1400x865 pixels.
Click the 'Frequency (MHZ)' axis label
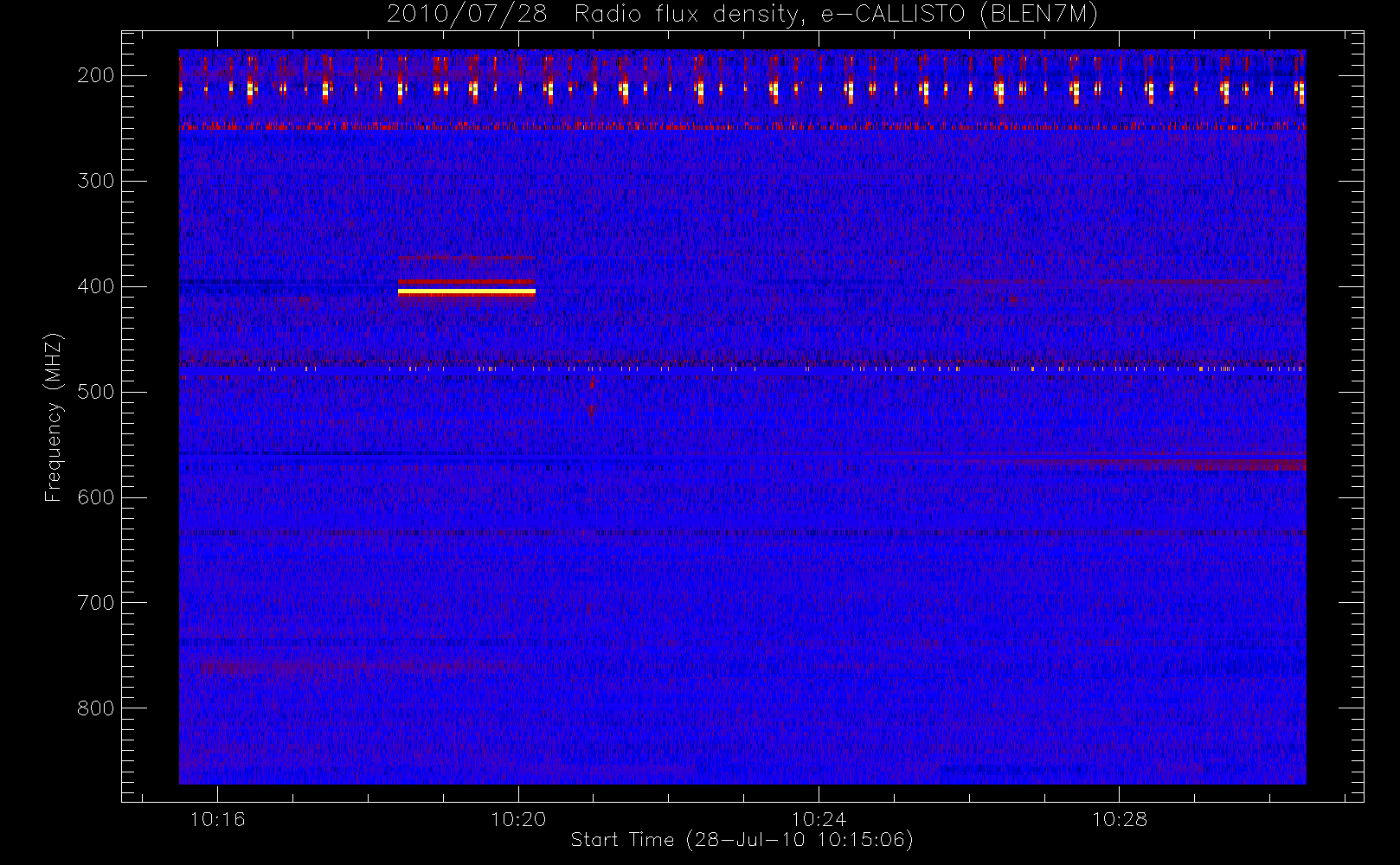54,417
